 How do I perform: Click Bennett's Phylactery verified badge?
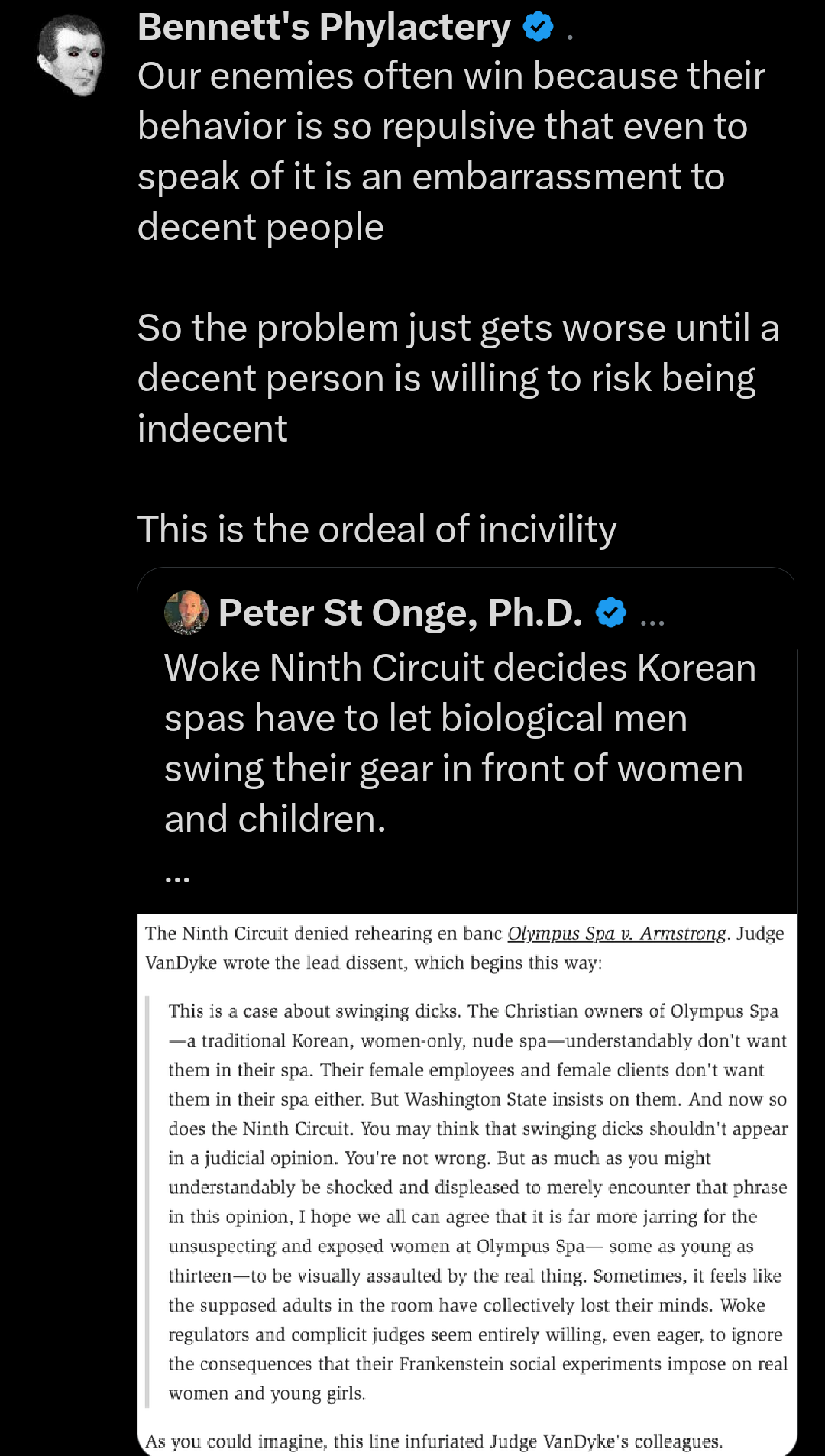[537, 27]
